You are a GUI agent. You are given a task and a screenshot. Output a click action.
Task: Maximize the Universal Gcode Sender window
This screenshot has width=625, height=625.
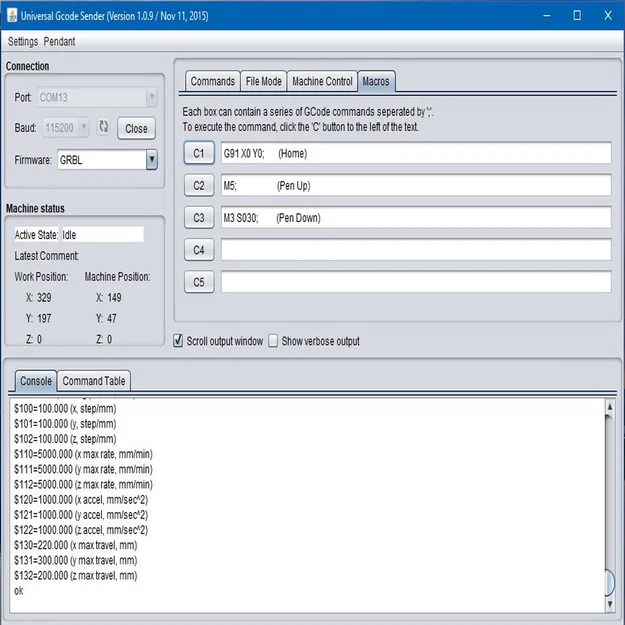(x=577, y=16)
